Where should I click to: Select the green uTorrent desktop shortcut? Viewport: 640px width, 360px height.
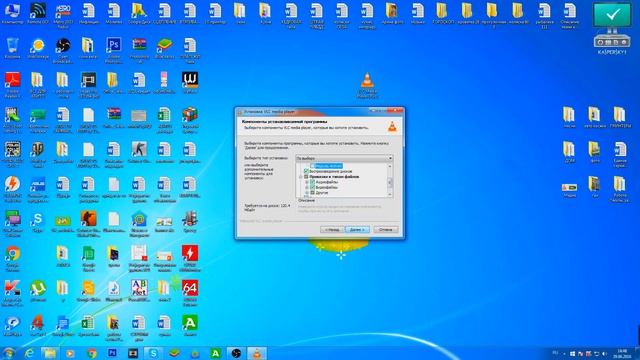[38, 291]
